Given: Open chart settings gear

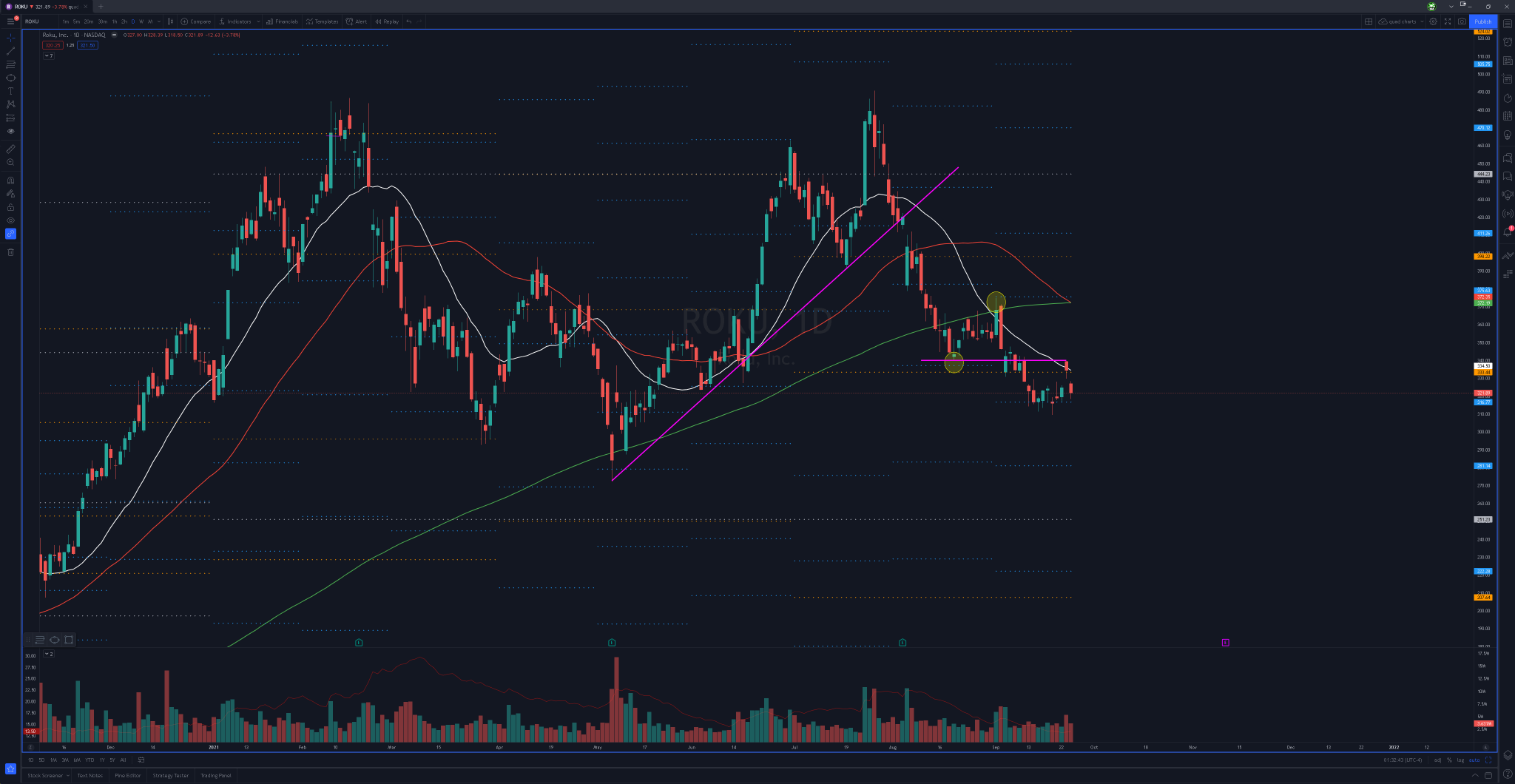Looking at the screenshot, I should [1433, 21].
